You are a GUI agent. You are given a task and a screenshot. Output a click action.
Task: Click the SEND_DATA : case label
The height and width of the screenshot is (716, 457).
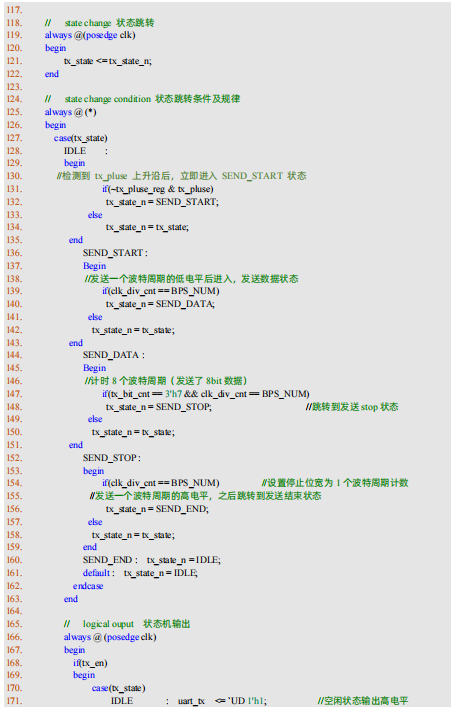(x=114, y=355)
